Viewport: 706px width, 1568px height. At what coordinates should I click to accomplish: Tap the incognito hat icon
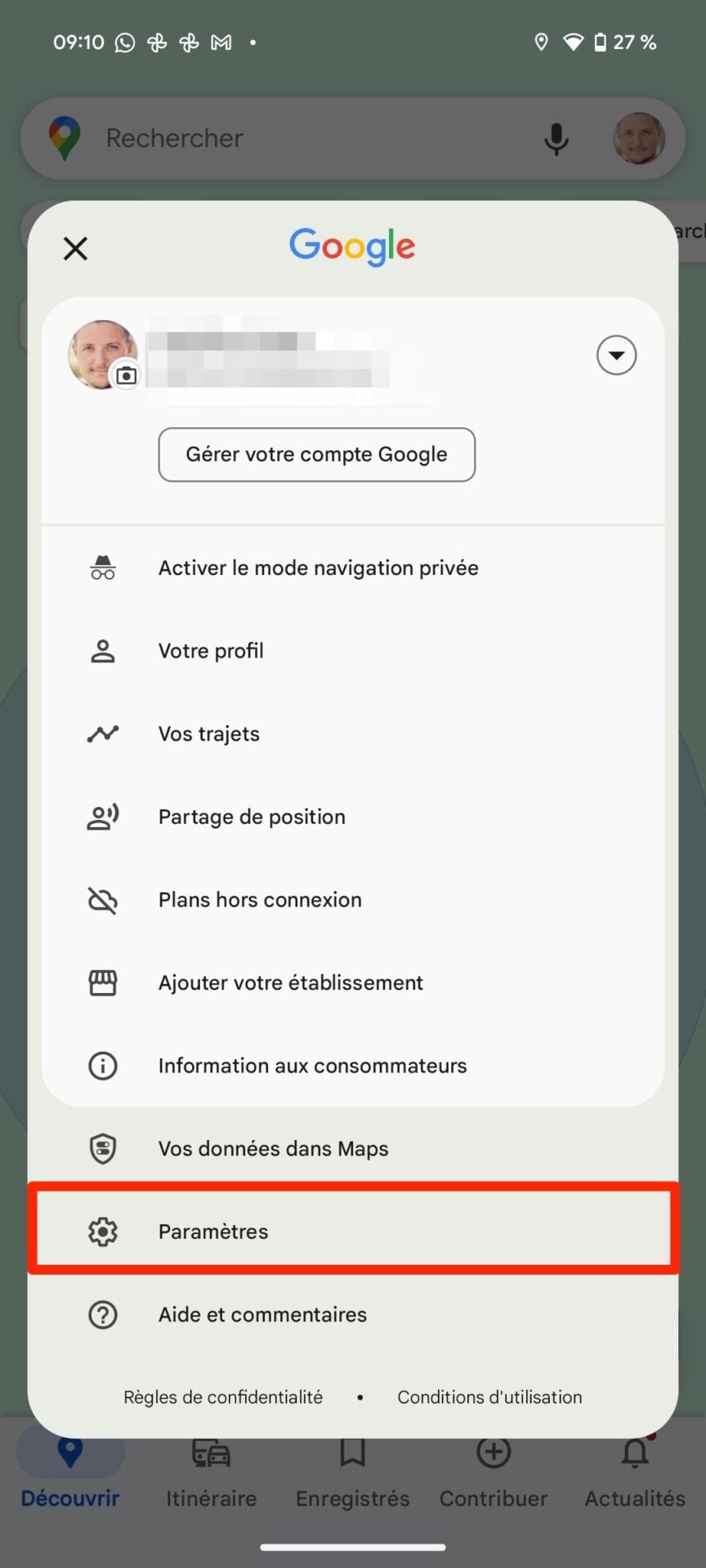pos(103,568)
